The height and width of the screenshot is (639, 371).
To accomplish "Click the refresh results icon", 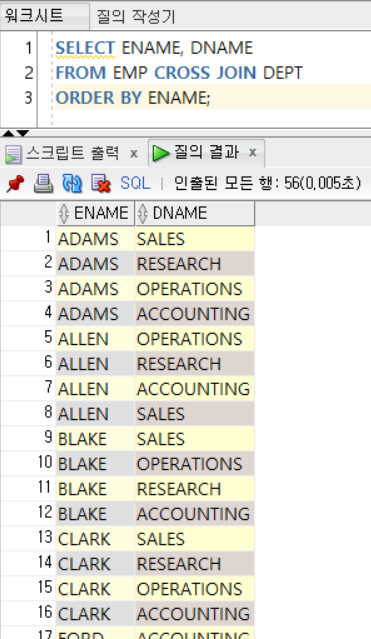I will coord(72,183).
